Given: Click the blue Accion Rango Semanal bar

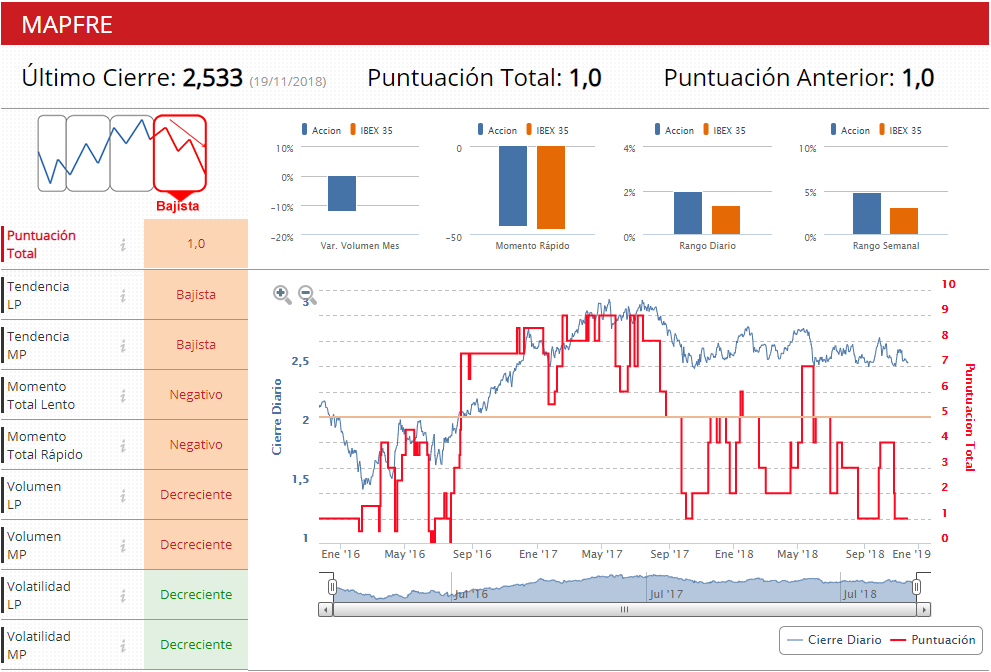Looking at the screenshot, I should pos(866,214).
